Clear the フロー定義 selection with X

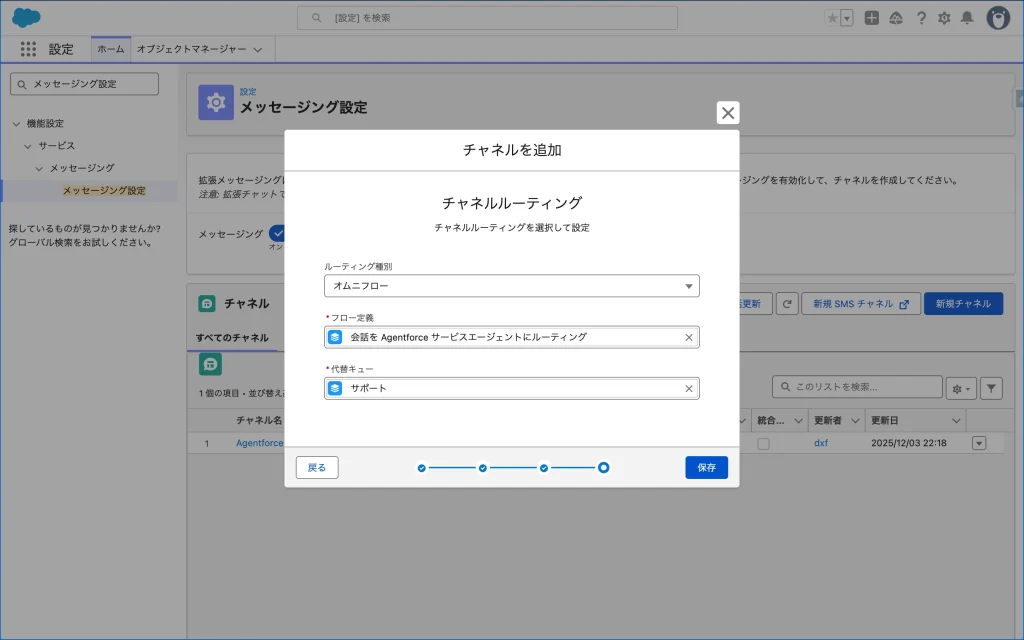[x=688, y=338]
